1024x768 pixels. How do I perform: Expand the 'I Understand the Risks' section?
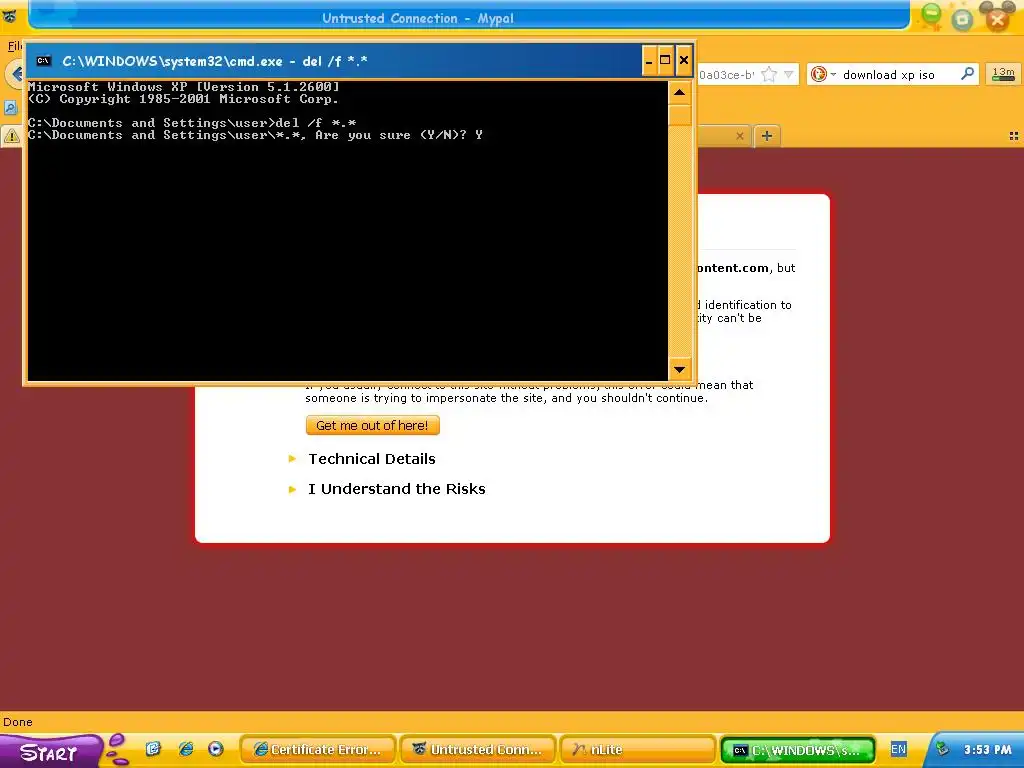(x=387, y=488)
